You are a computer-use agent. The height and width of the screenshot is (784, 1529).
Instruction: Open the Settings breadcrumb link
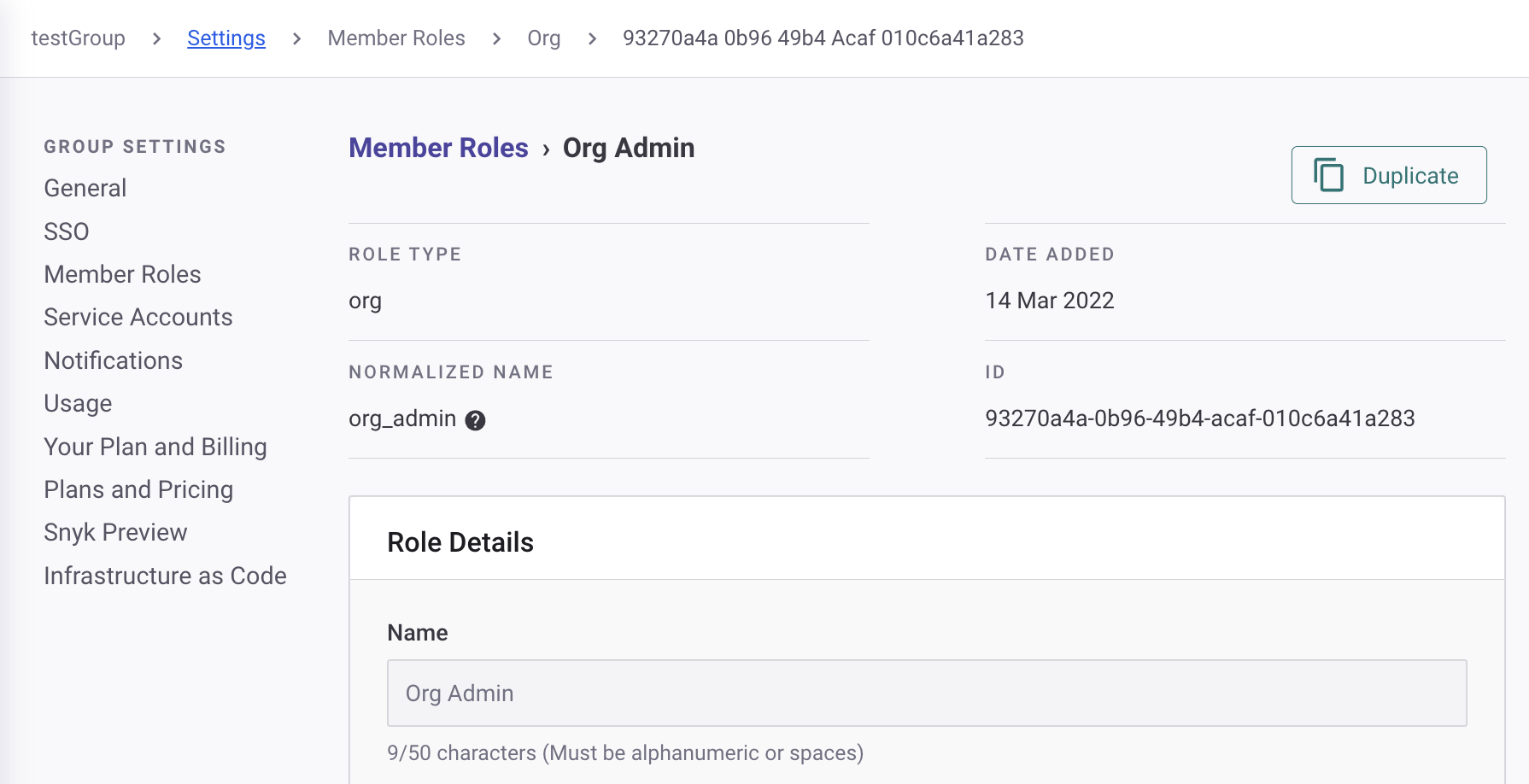[x=226, y=38]
